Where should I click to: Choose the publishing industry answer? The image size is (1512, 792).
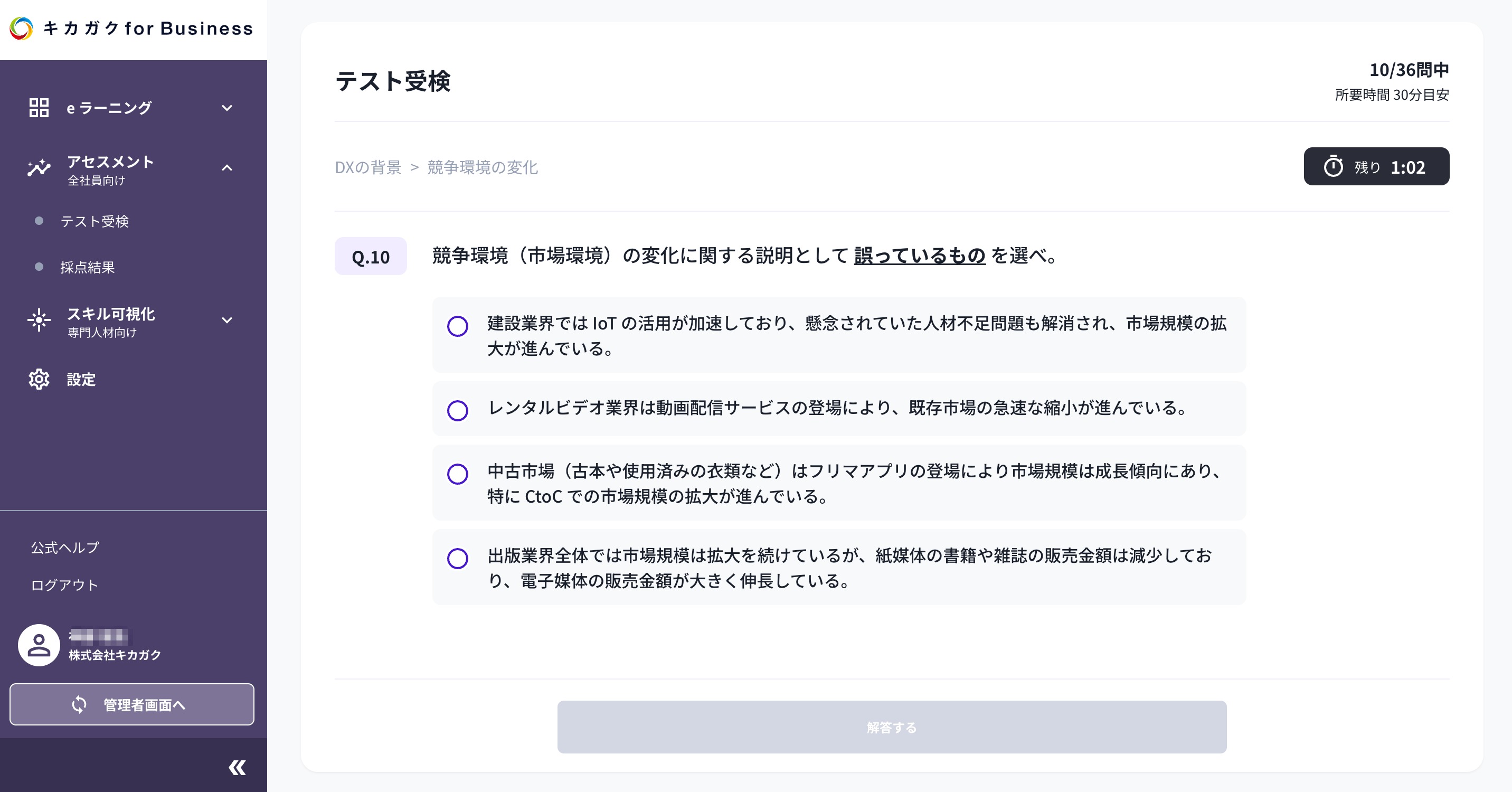[458, 558]
